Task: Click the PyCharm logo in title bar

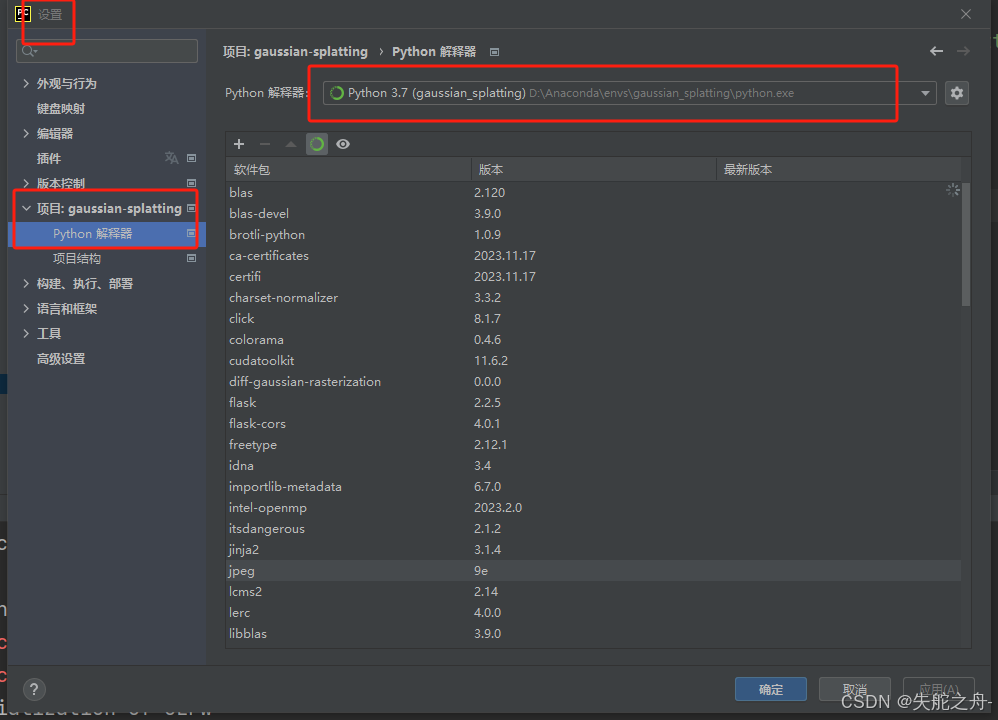Action: point(23,13)
